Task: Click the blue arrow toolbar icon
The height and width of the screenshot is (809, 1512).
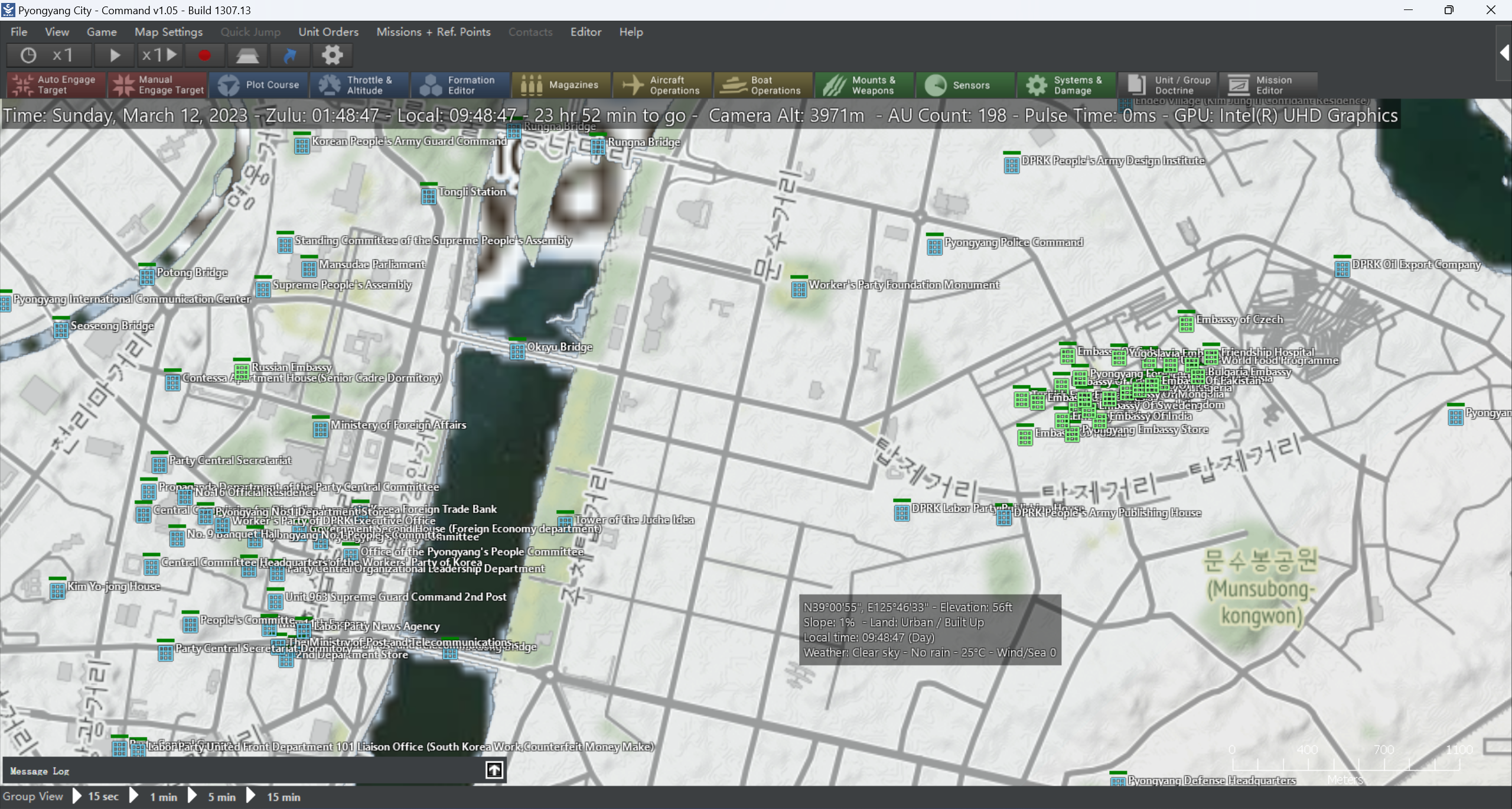Action: [289, 56]
